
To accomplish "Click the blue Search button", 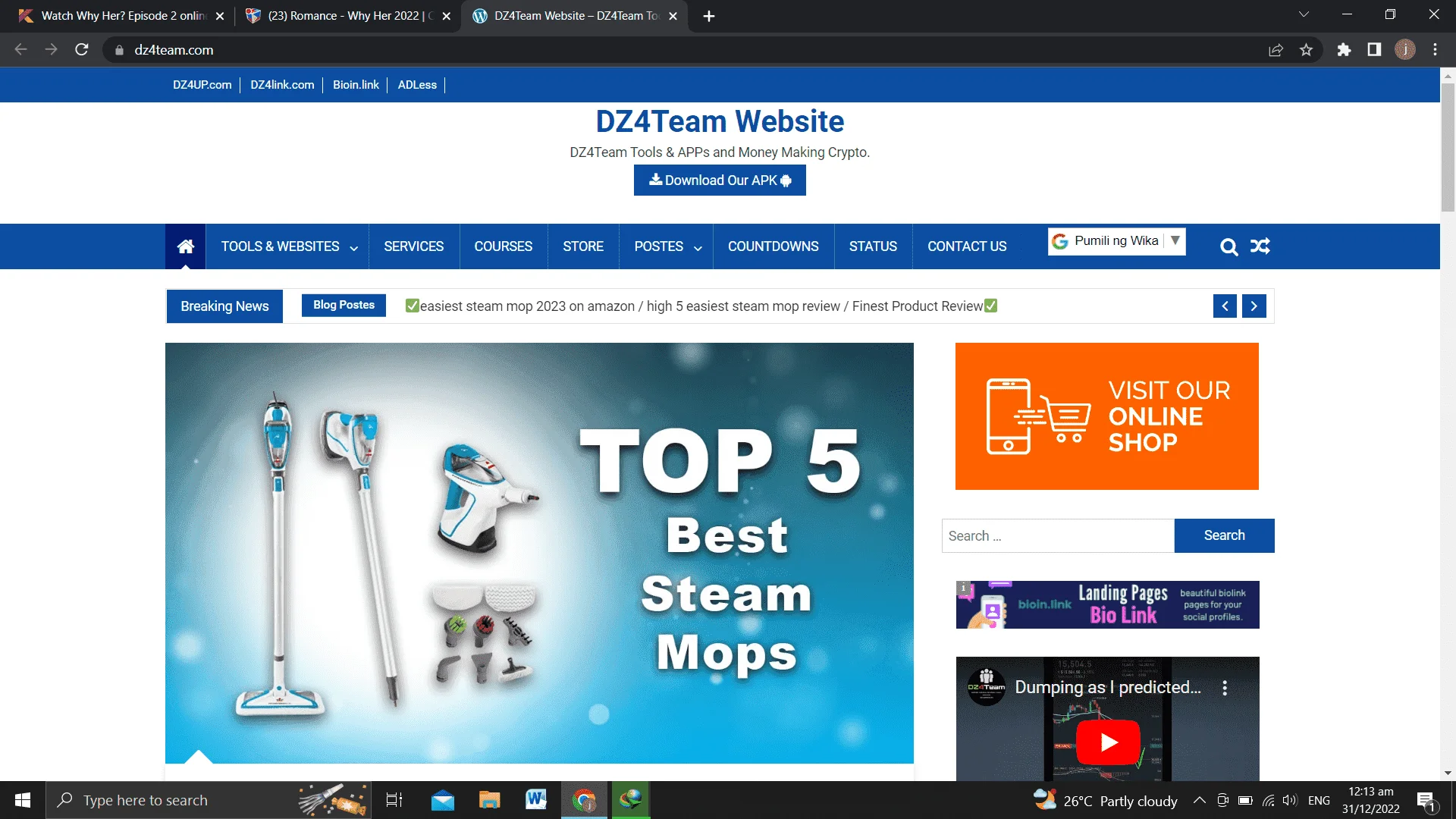I will point(1224,535).
